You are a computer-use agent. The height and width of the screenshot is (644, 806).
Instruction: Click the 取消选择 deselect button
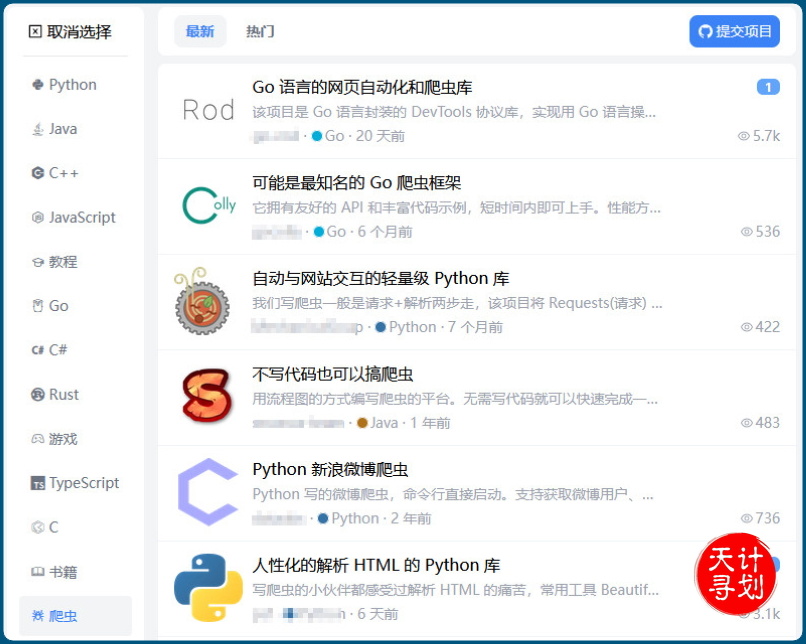coord(70,32)
